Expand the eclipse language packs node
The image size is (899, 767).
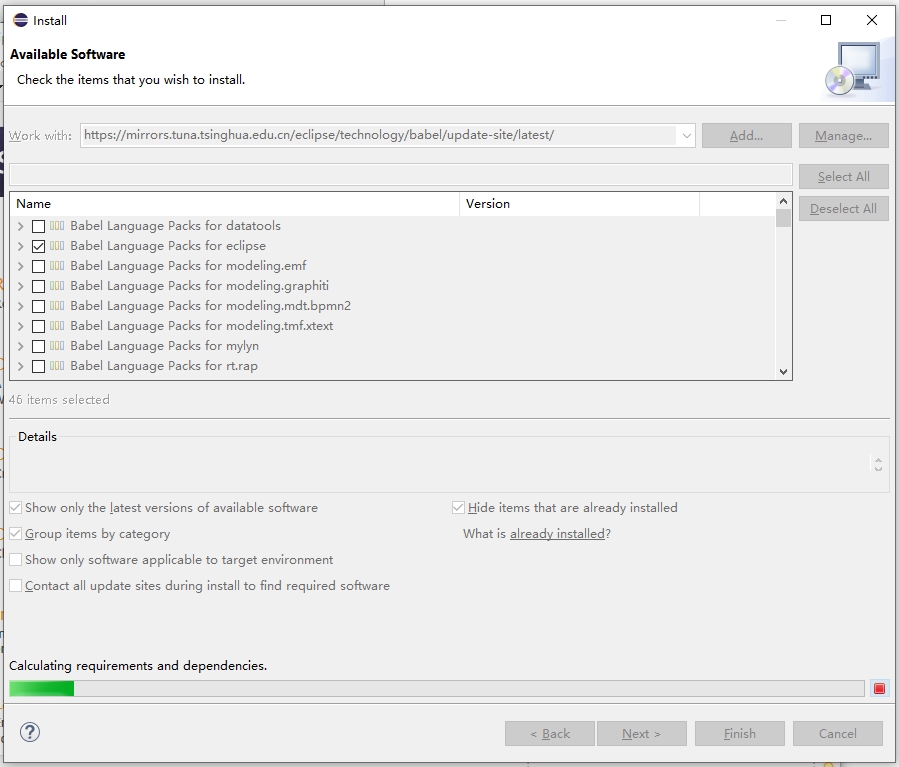[21, 246]
